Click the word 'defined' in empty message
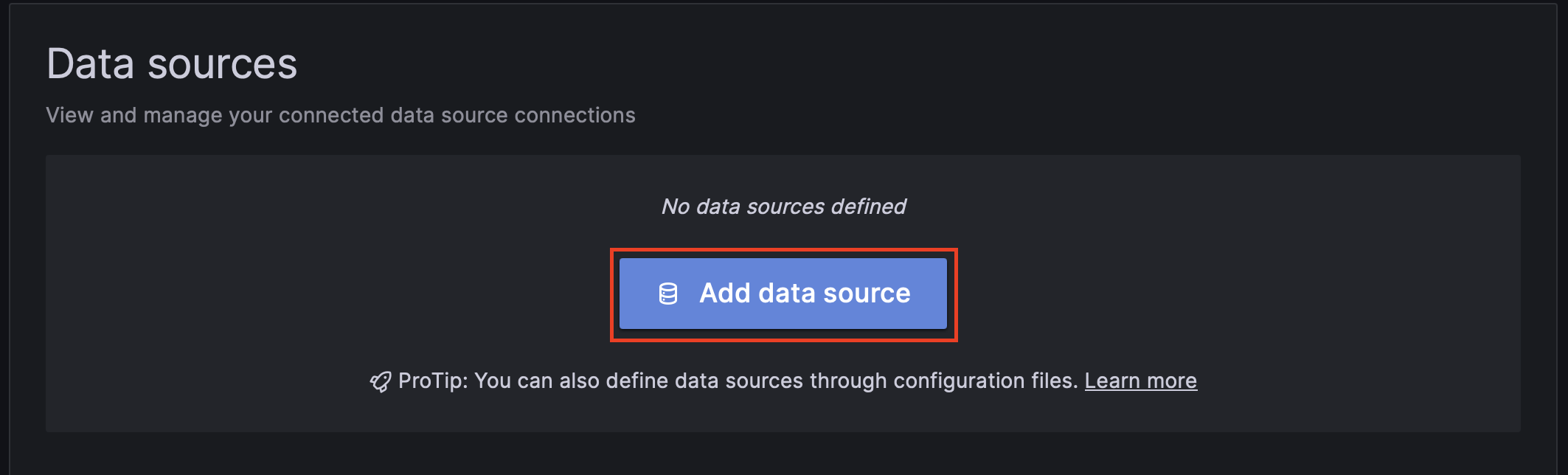 868,207
